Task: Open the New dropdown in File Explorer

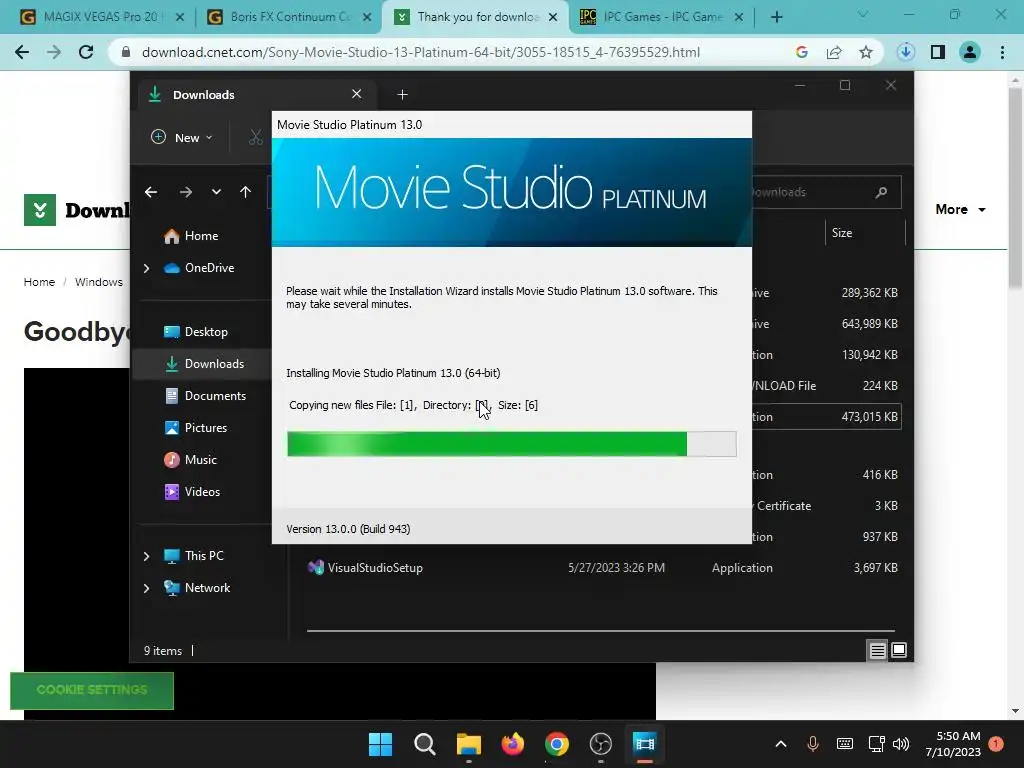Action: (182, 138)
